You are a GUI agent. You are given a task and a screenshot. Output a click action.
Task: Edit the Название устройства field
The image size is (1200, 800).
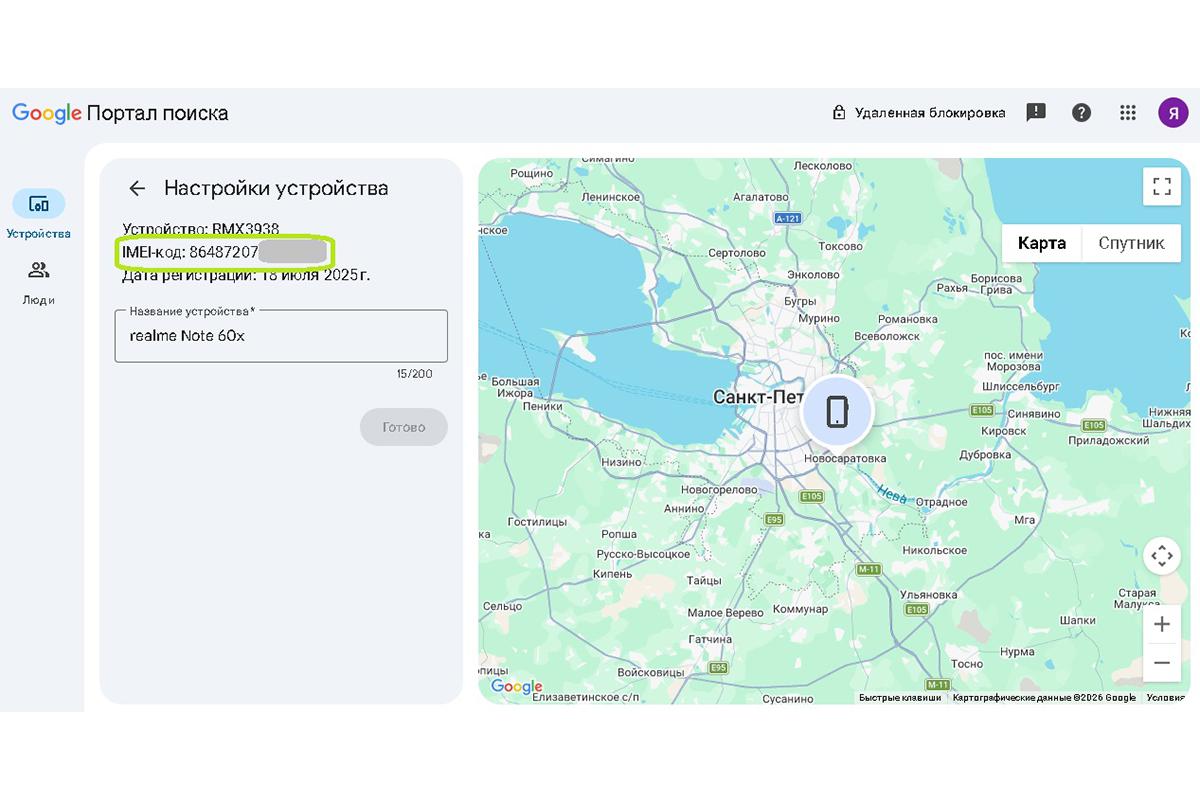[281, 336]
